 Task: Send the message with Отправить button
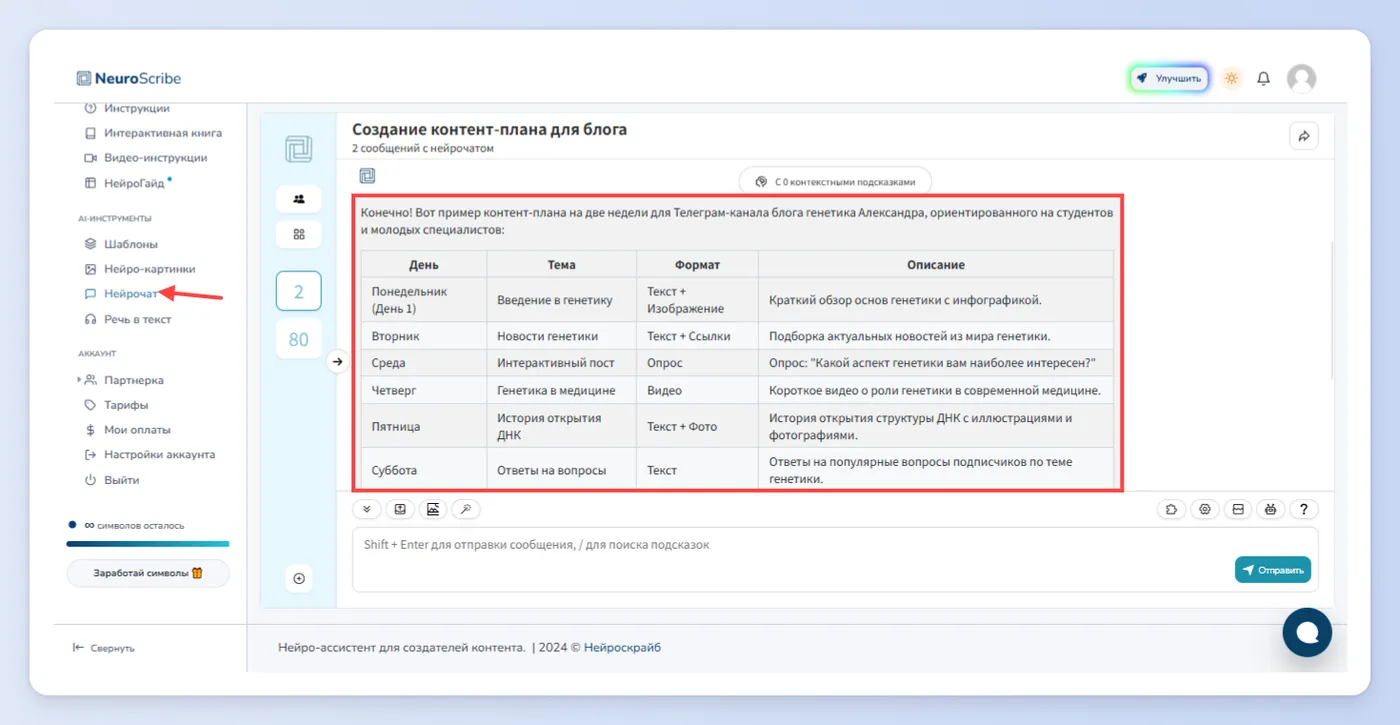point(1273,570)
